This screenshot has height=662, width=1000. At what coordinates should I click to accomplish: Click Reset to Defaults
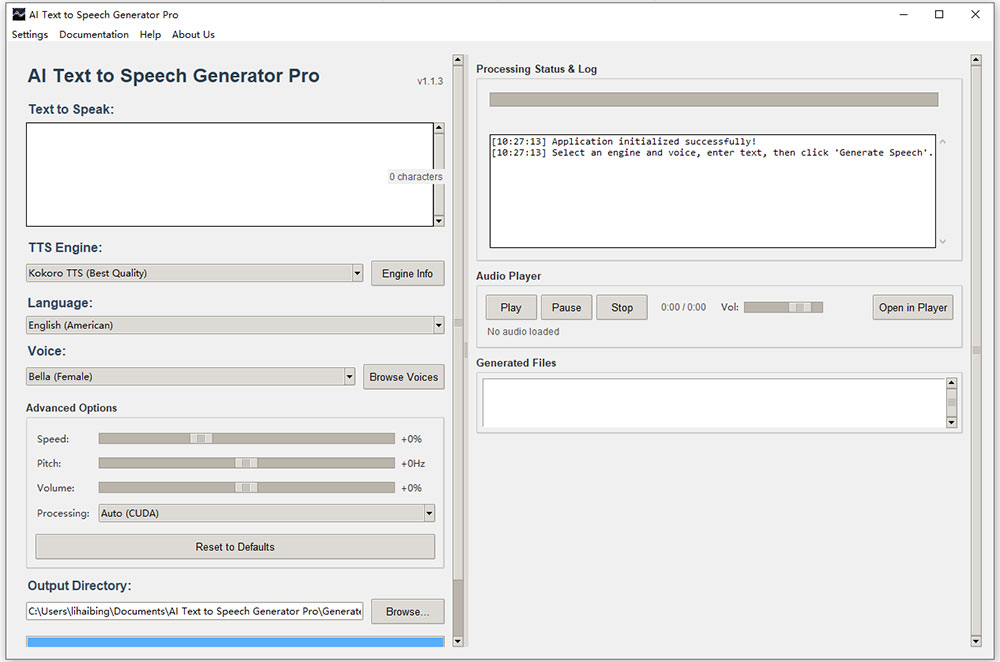[x=235, y=547]
